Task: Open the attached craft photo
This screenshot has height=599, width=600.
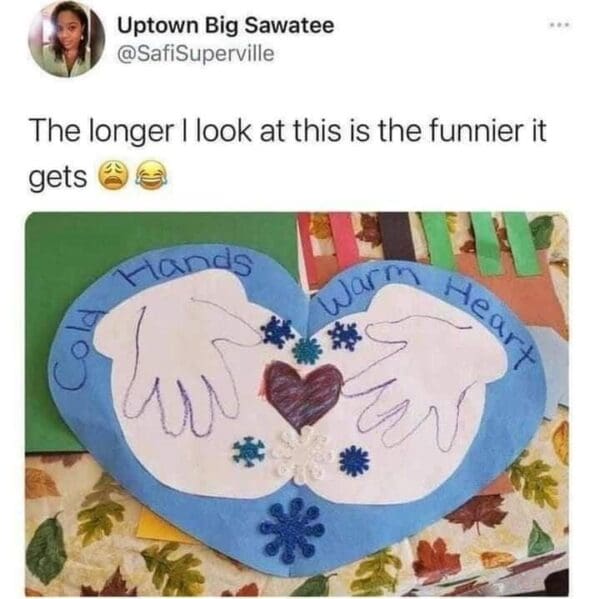Action: (297, 404)
